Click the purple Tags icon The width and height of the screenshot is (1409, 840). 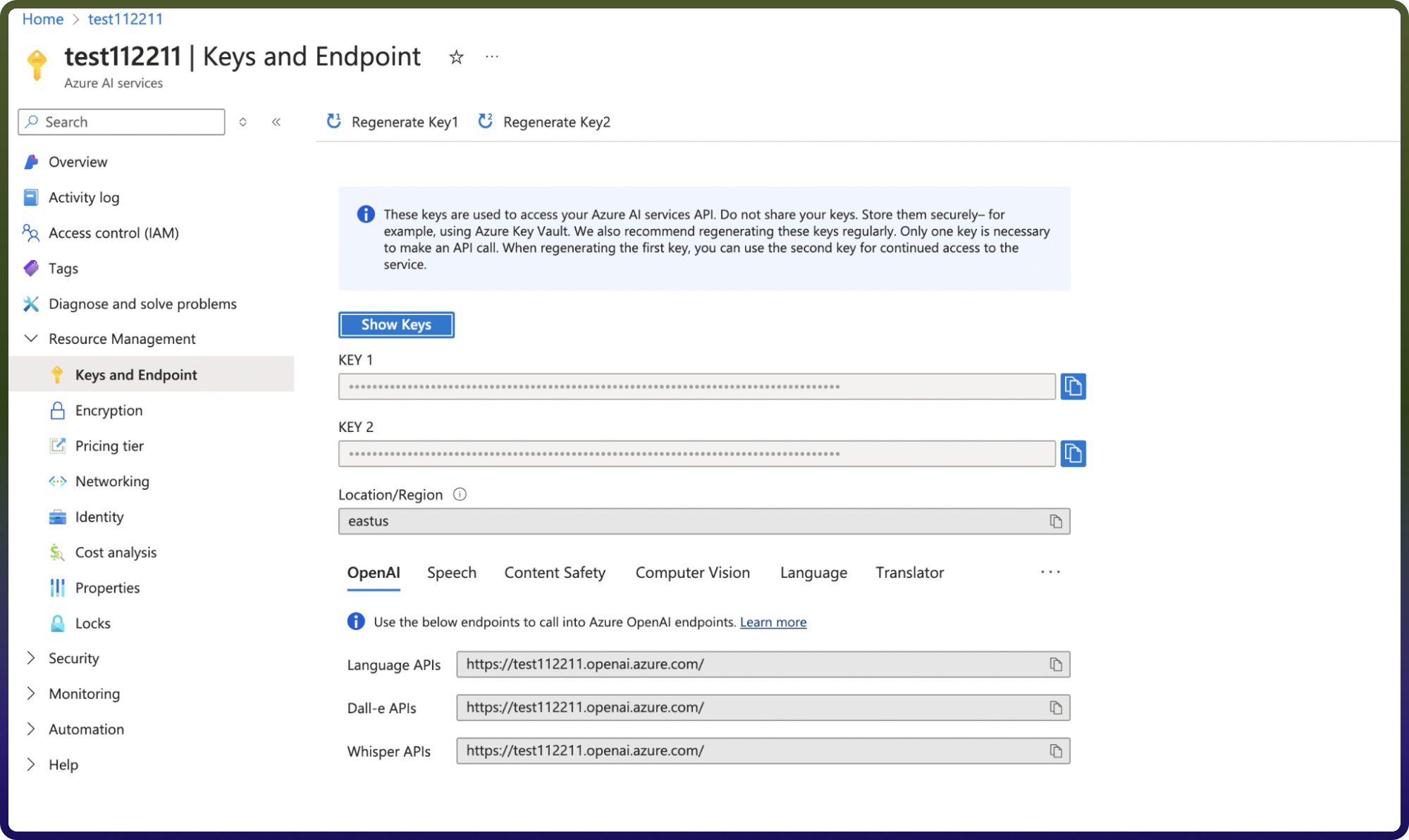tap(31, 268)
